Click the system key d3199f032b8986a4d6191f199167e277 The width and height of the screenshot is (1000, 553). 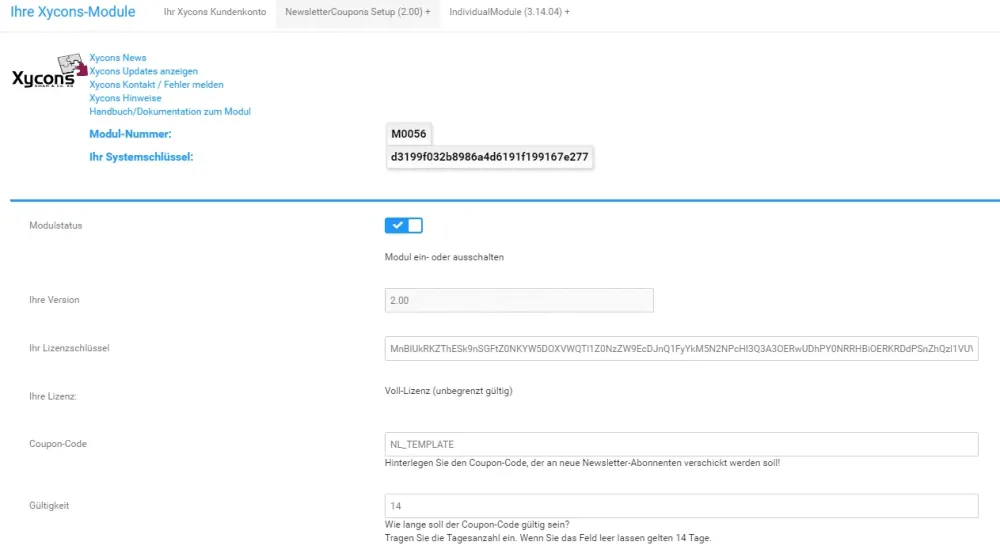tap(489, 157)
